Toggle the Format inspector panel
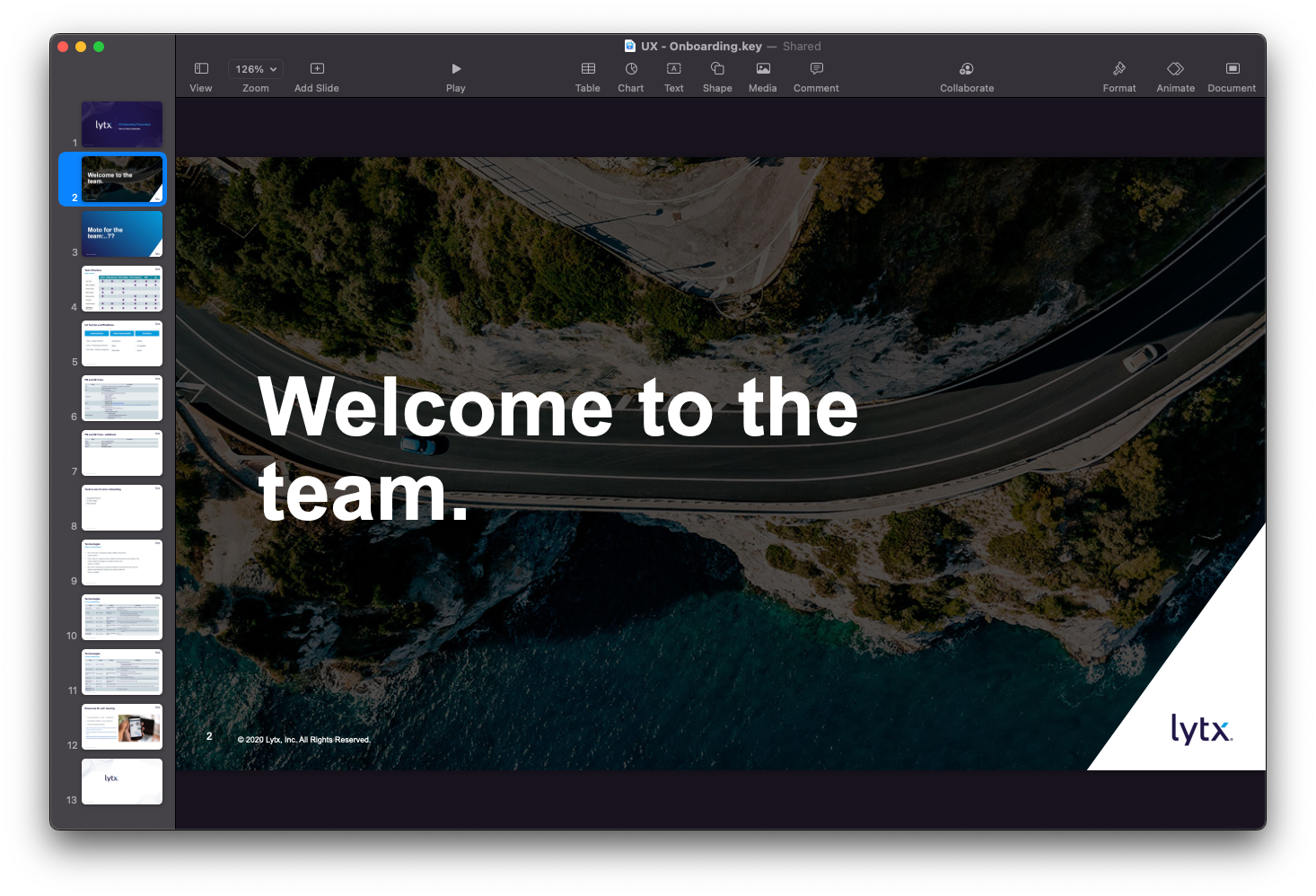The height and width of the screenshot is (896, 1316). pos(1119,68)
